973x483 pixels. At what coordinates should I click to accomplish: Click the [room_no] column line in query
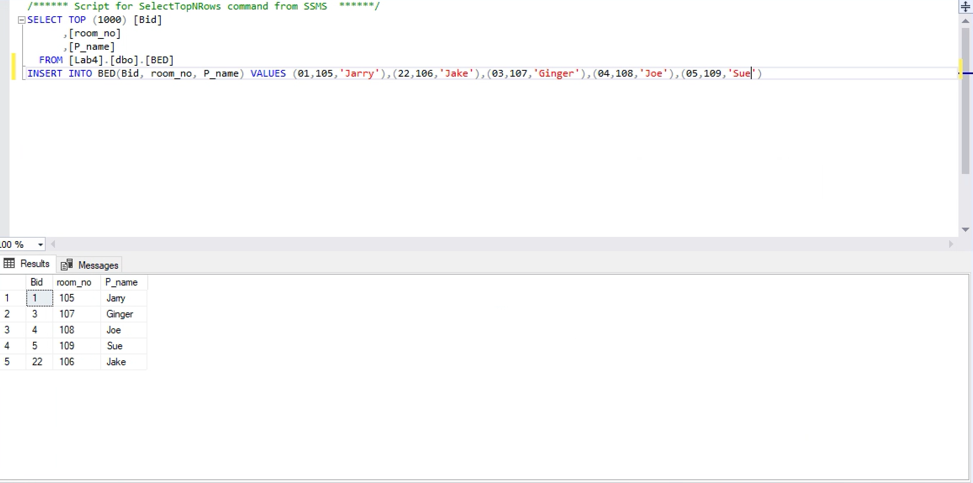pos(92,34)
